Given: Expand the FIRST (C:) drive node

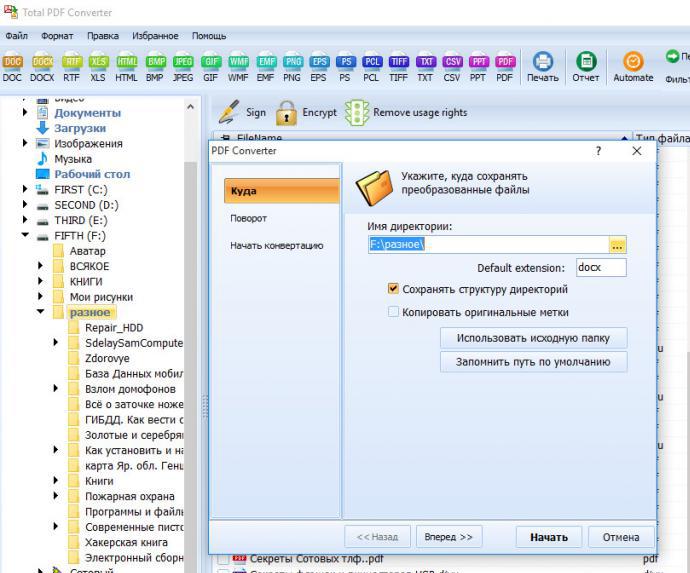Looking at the screenshot, I should pyautogui.click(x=26, y=189).
